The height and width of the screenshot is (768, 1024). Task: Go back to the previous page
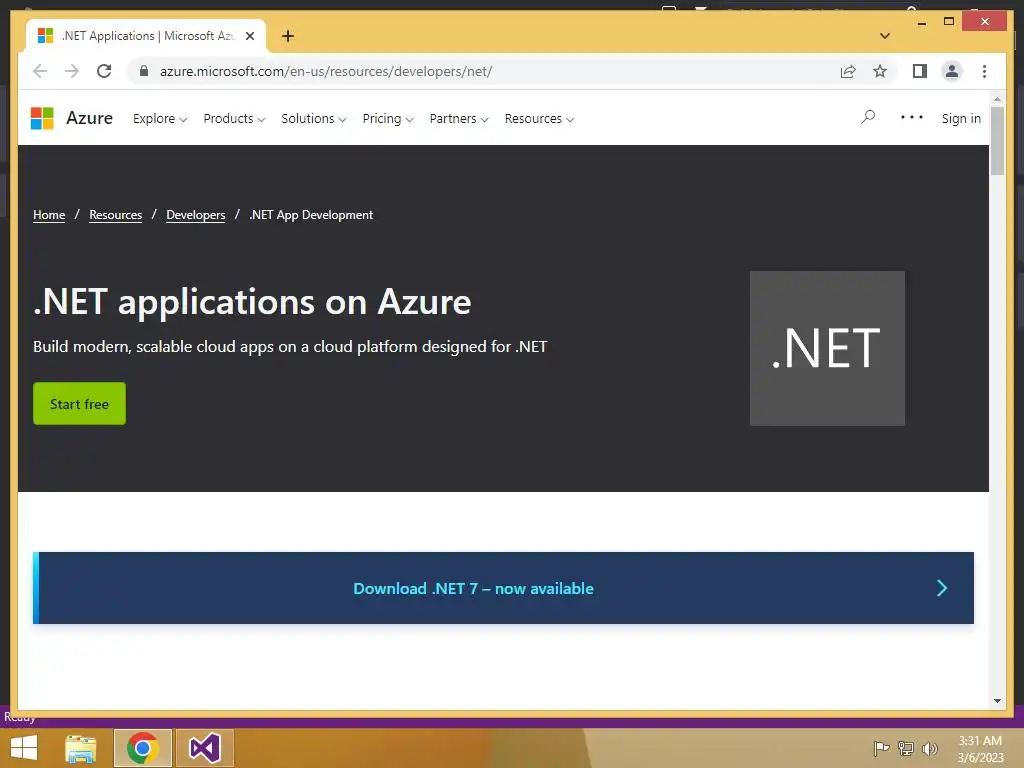[x=40, y=71]
